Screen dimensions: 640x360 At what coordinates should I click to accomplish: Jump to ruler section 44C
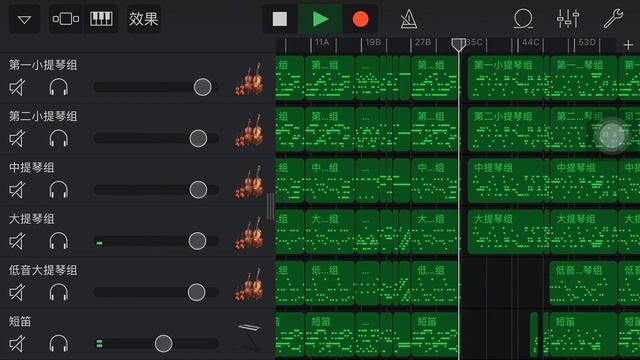tap(530, 42)
